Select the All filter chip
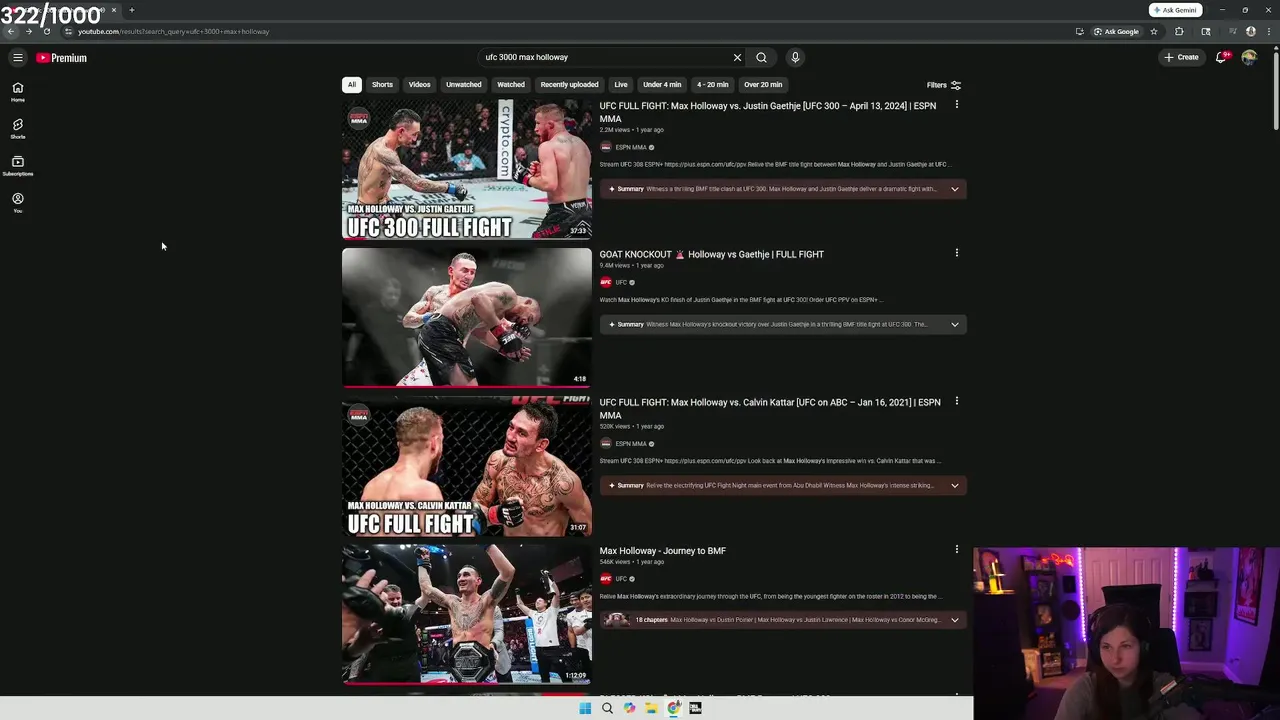This screenshot has width=1280, height=720. (351, 85)
